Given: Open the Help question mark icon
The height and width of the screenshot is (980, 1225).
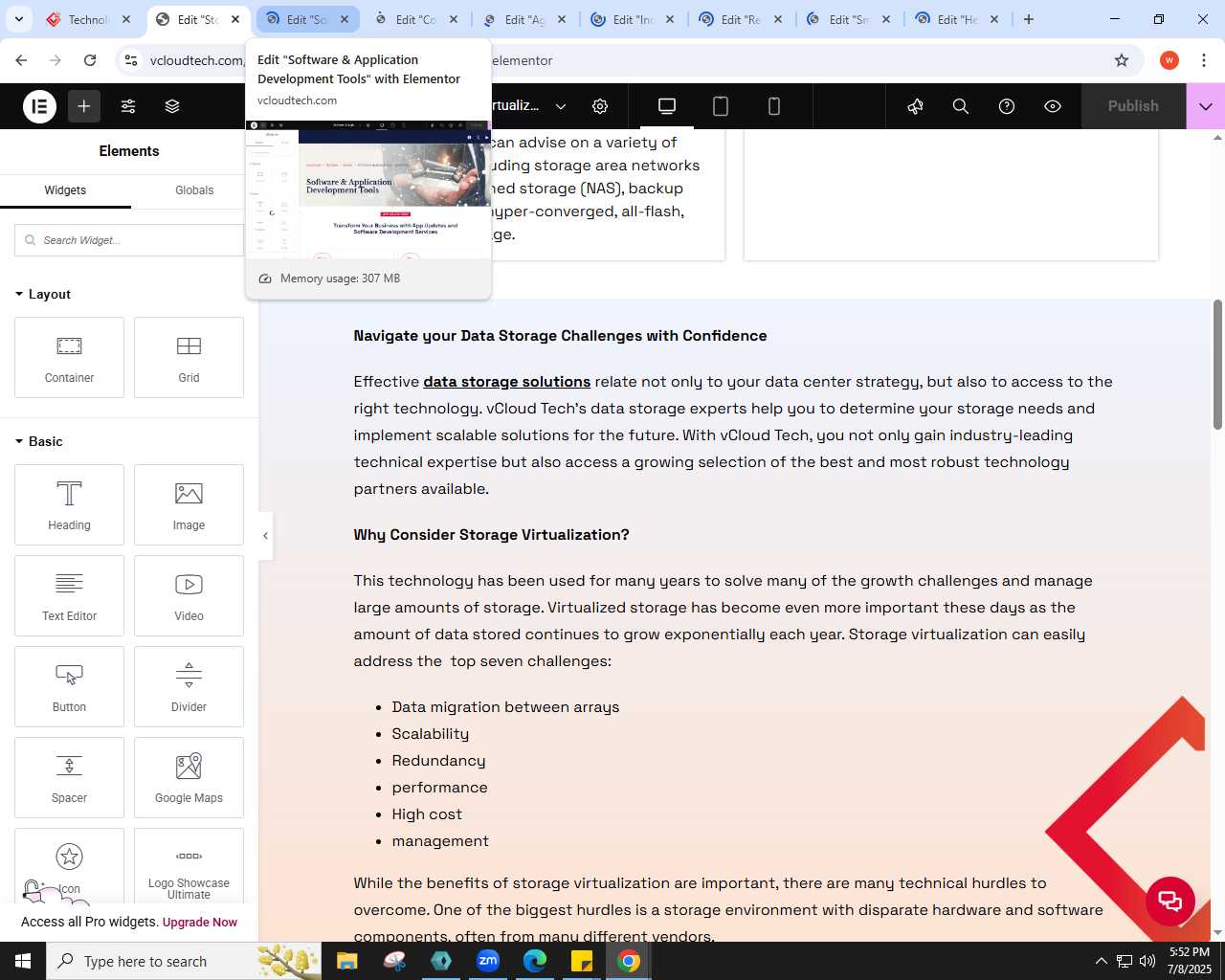Looking at the screenshot, I should coord(1007,106).
